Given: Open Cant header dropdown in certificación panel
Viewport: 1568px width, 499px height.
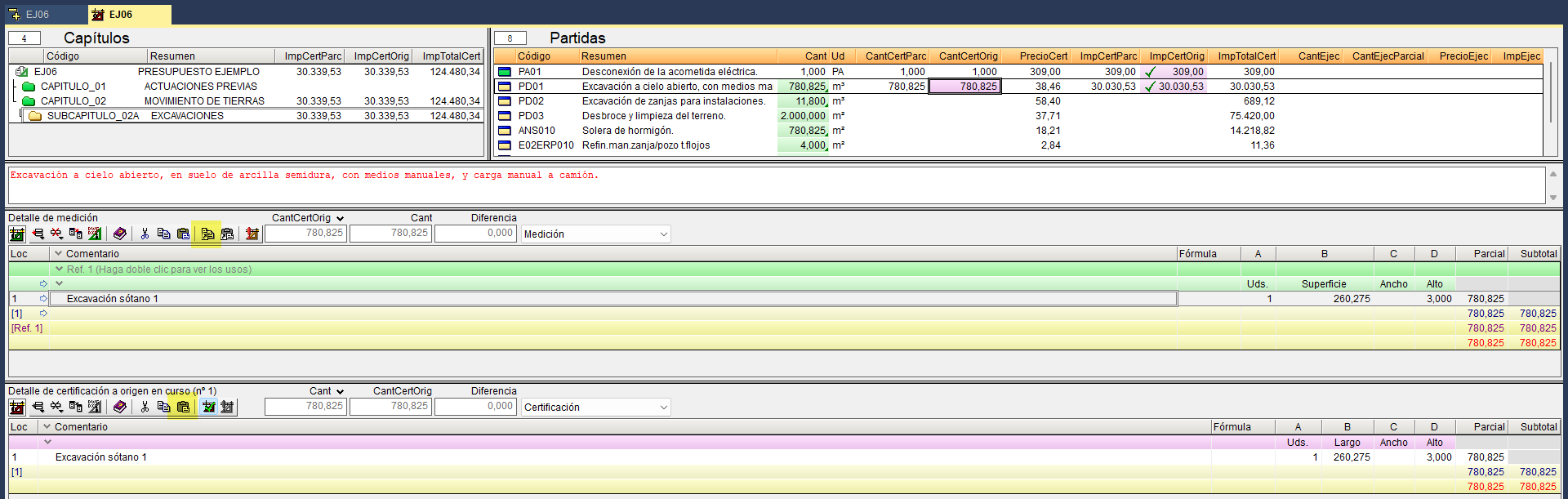Looking at the screenshot, I should pos(340,392).
